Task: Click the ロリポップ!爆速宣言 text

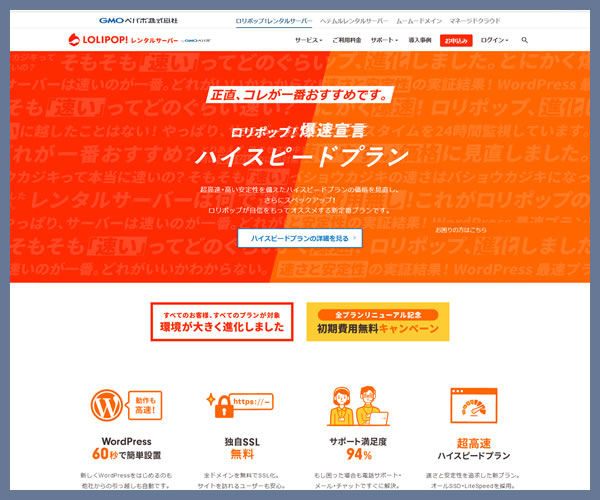Action: click(x=299, y=131)
